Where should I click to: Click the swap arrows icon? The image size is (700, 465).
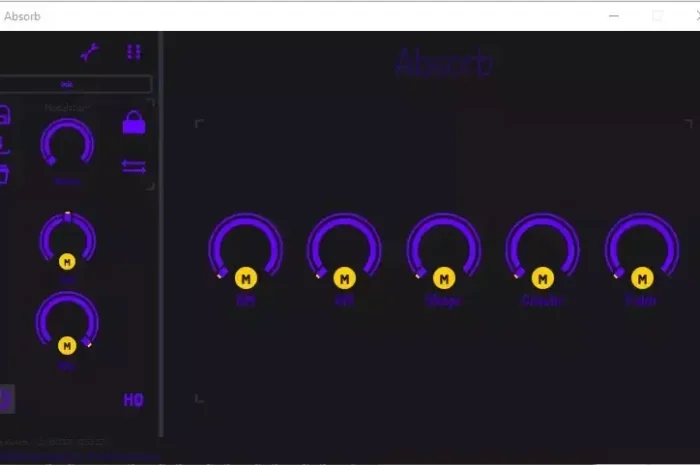pos(133,166)
